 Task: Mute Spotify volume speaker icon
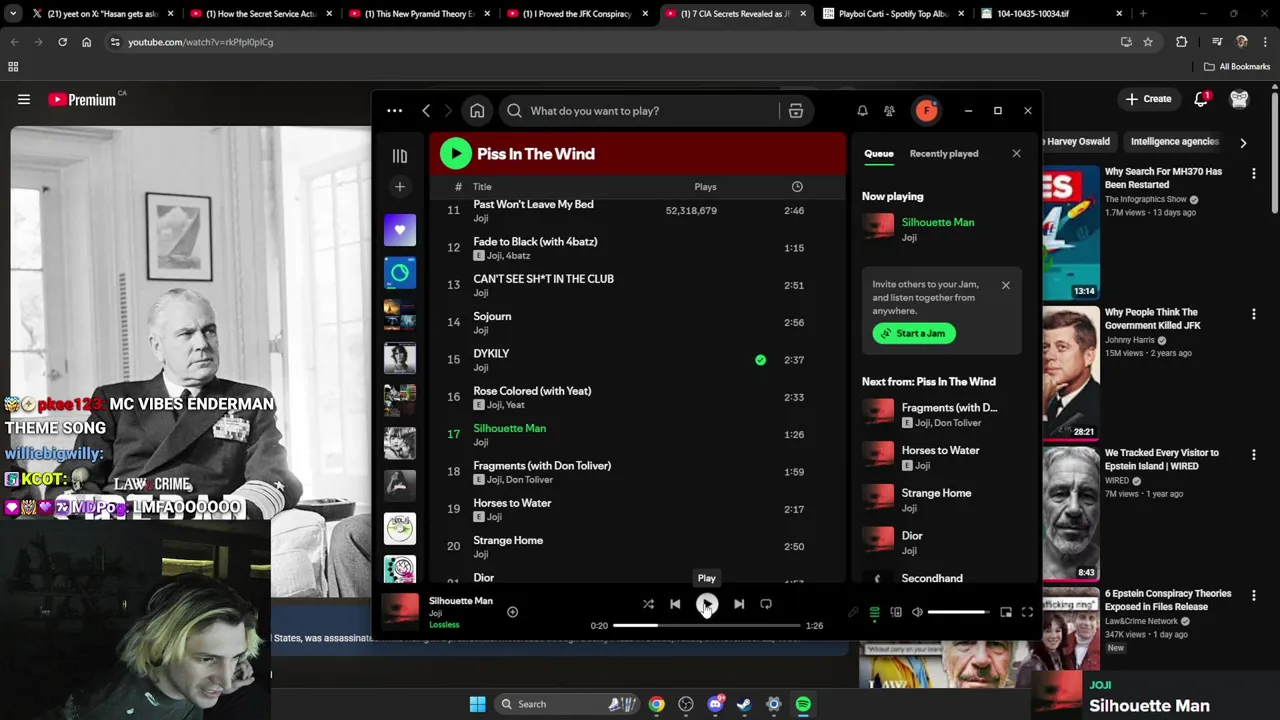[917, 612]
